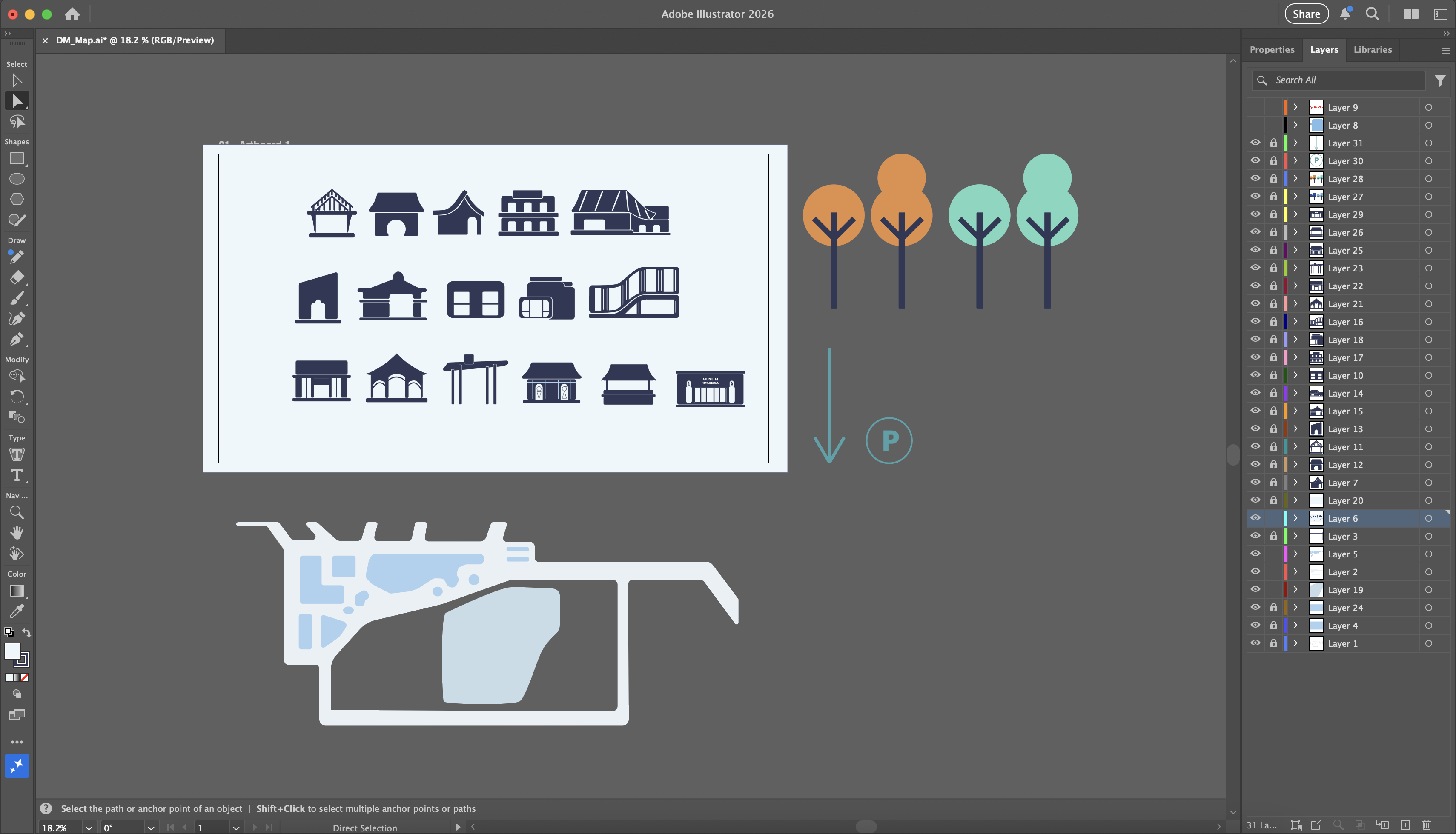Switch to the Libraries tab
The image size is (1456, 834).
coord(1372,50)
